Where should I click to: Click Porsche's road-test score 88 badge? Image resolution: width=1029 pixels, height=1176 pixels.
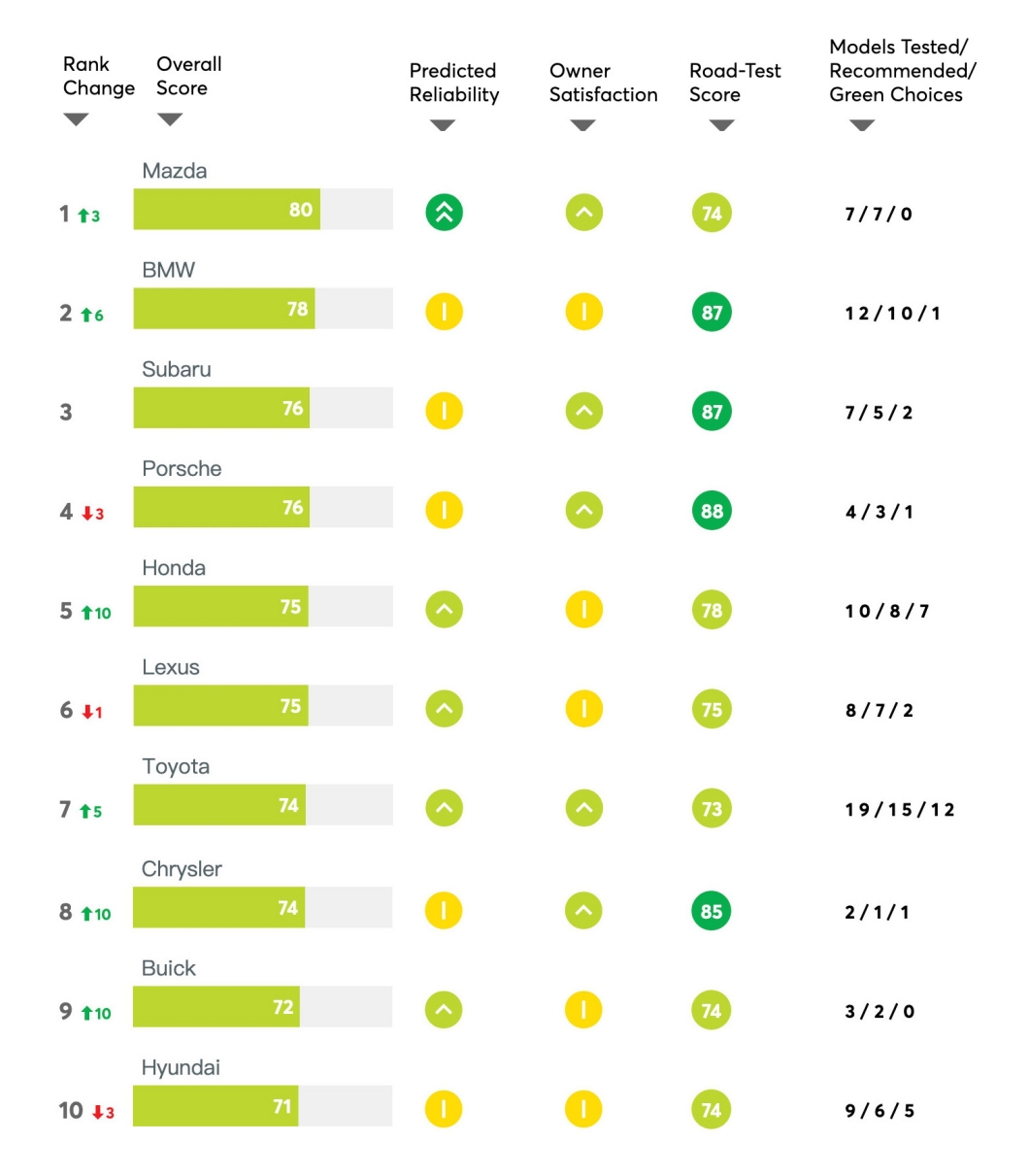pos(712,511)
